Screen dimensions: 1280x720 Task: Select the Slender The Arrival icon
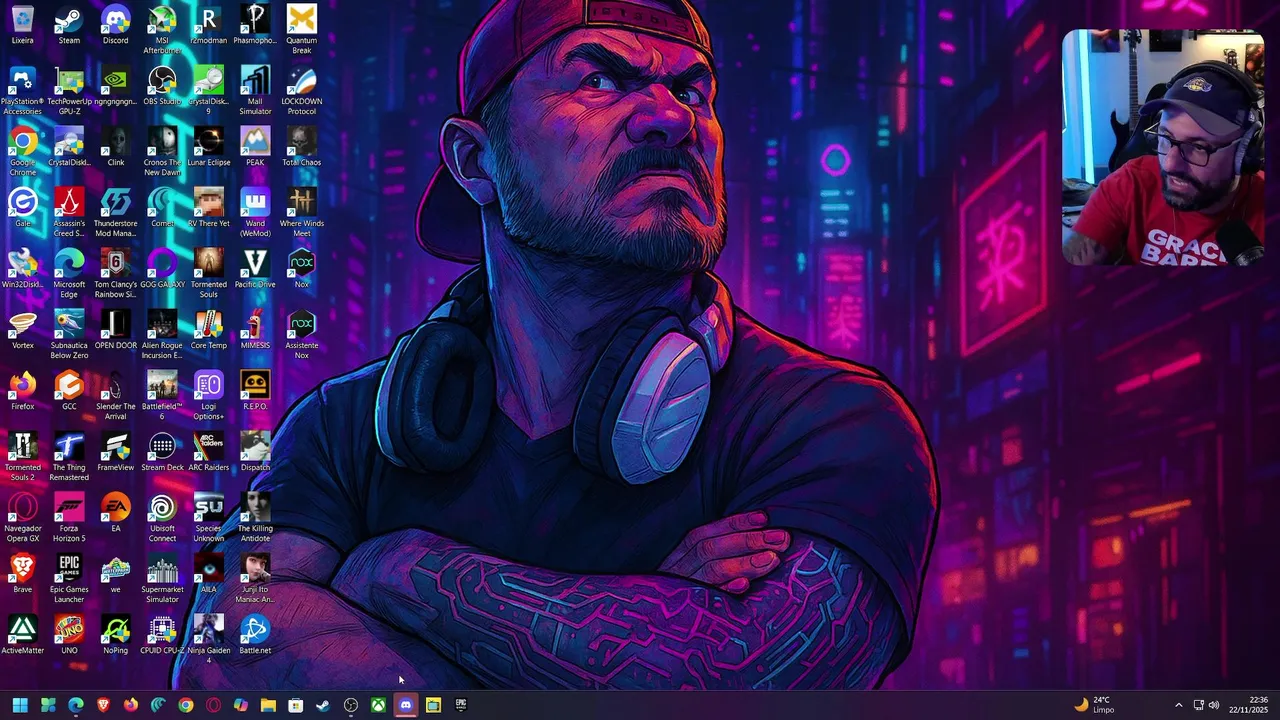pyautogui.click(x=116, y=396)
